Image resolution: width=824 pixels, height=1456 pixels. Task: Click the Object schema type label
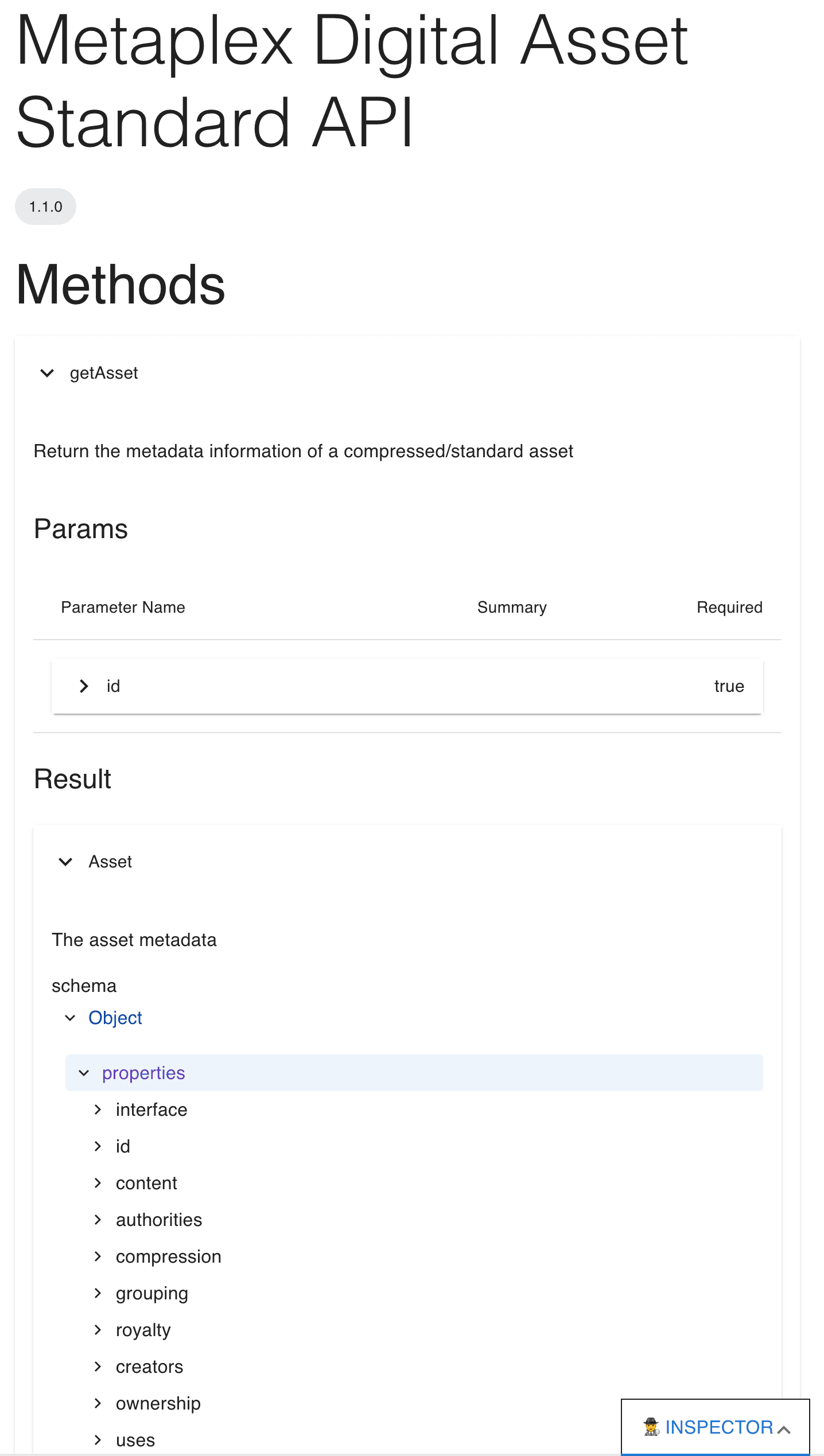[115, 1018]
